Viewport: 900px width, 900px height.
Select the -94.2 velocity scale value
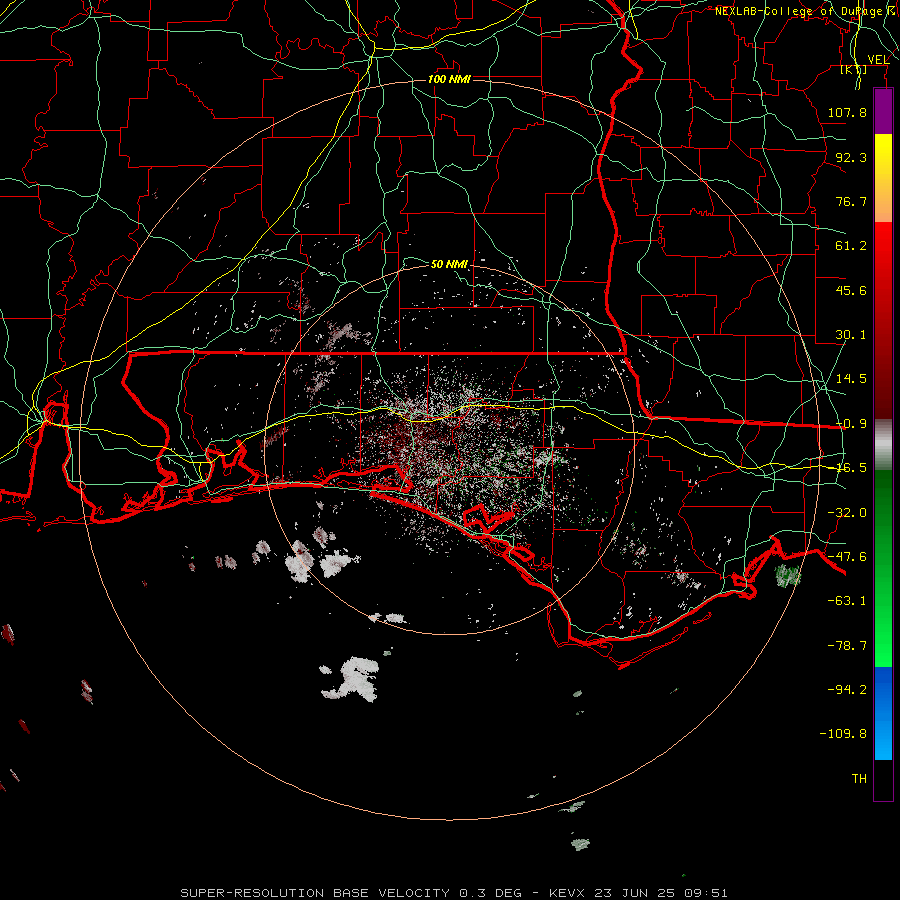click(847, 689)
